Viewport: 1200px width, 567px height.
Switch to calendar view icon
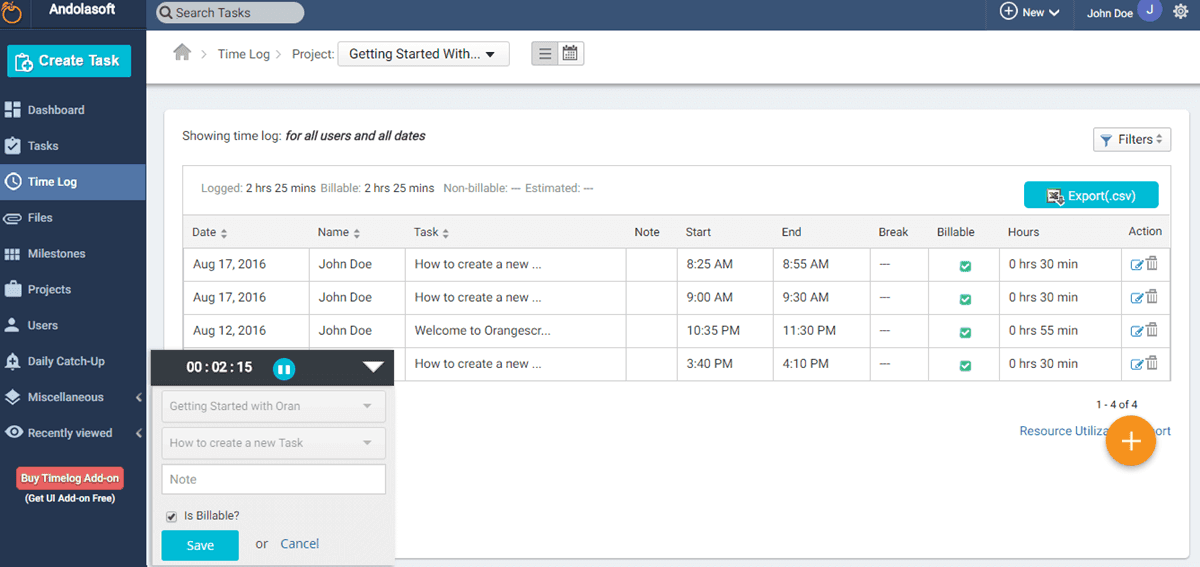coord(570,54)
